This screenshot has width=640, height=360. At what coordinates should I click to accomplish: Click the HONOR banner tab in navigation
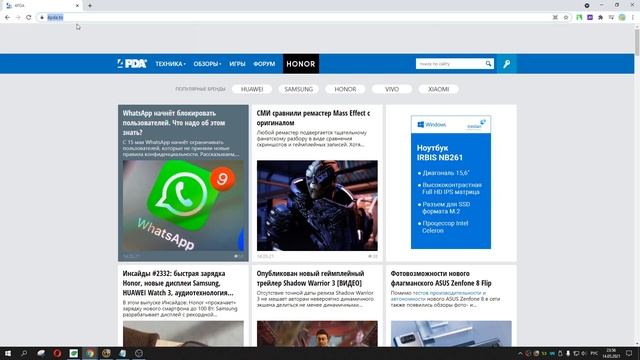click(x=301, y=64)
